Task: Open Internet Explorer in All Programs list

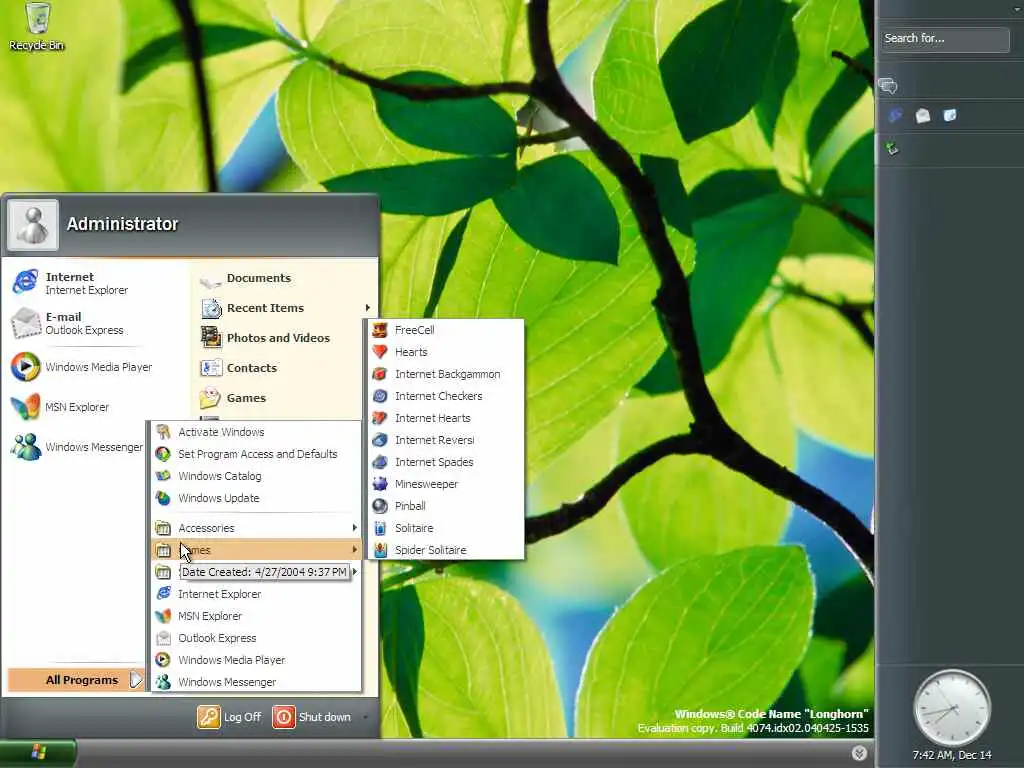Action: (256, 594)
